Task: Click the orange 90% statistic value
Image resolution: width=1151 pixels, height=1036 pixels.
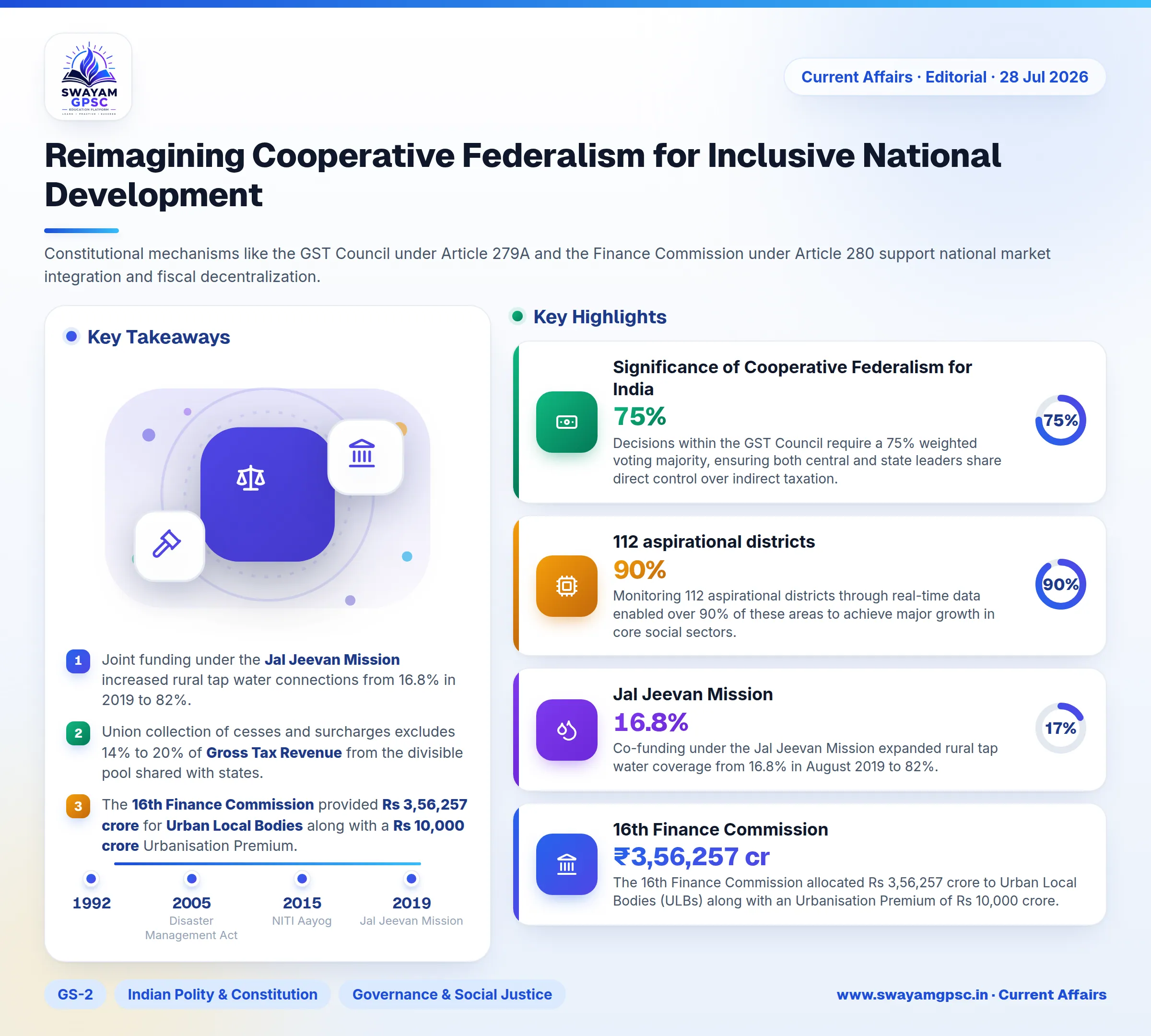Action: 639,570
